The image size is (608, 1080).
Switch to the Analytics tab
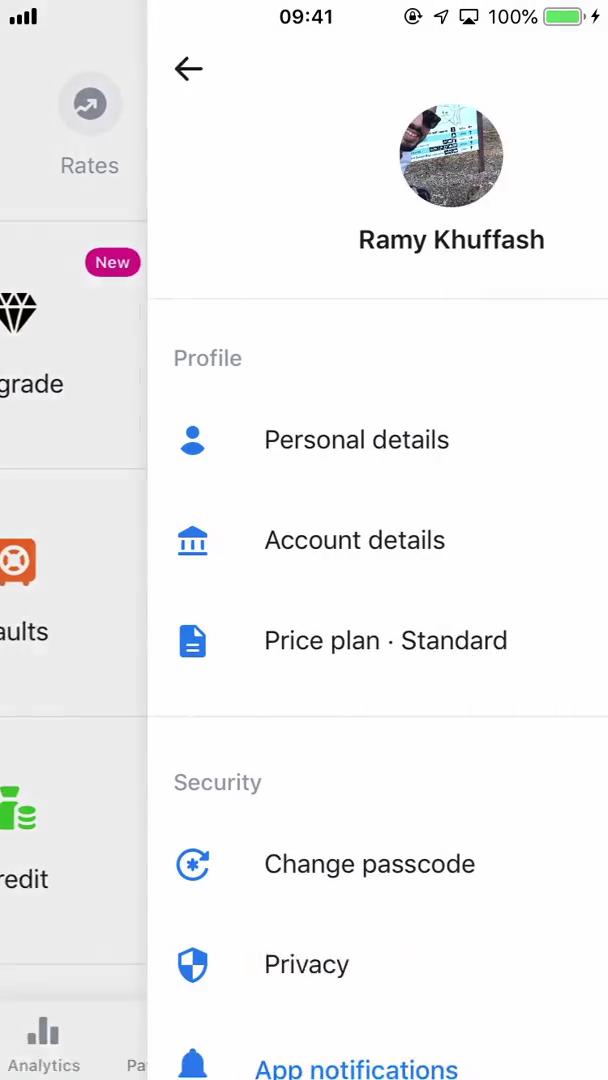click(x=43, y=1043)
